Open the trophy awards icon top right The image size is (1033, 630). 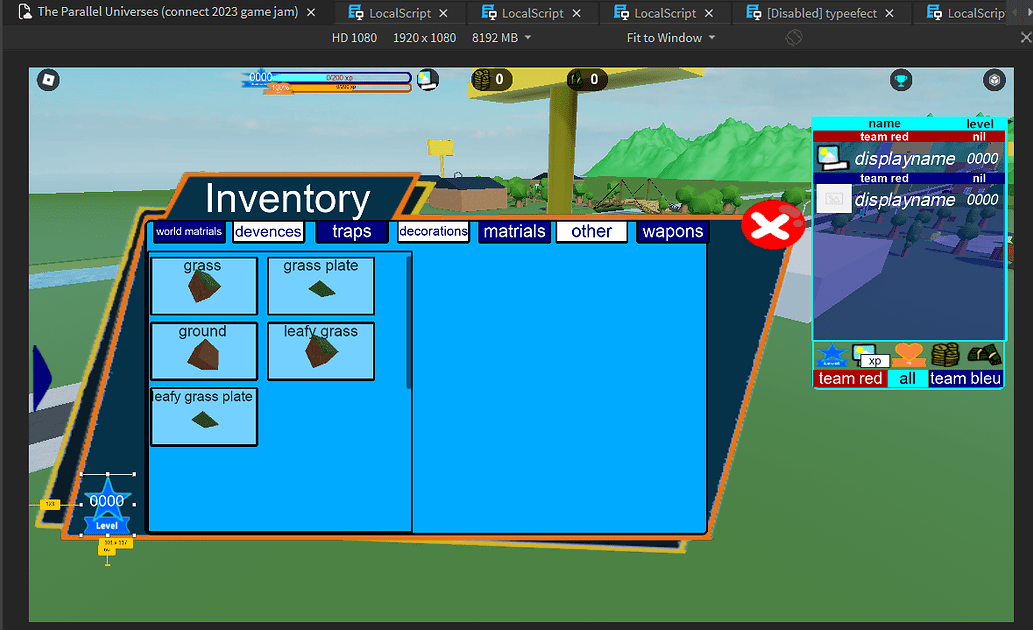[x=901, y=80]
